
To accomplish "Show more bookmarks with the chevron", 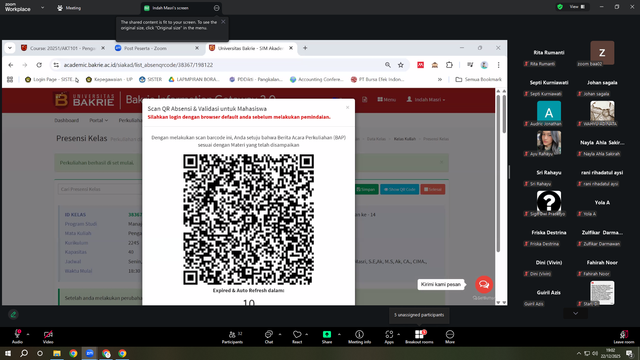I will 440,80.
